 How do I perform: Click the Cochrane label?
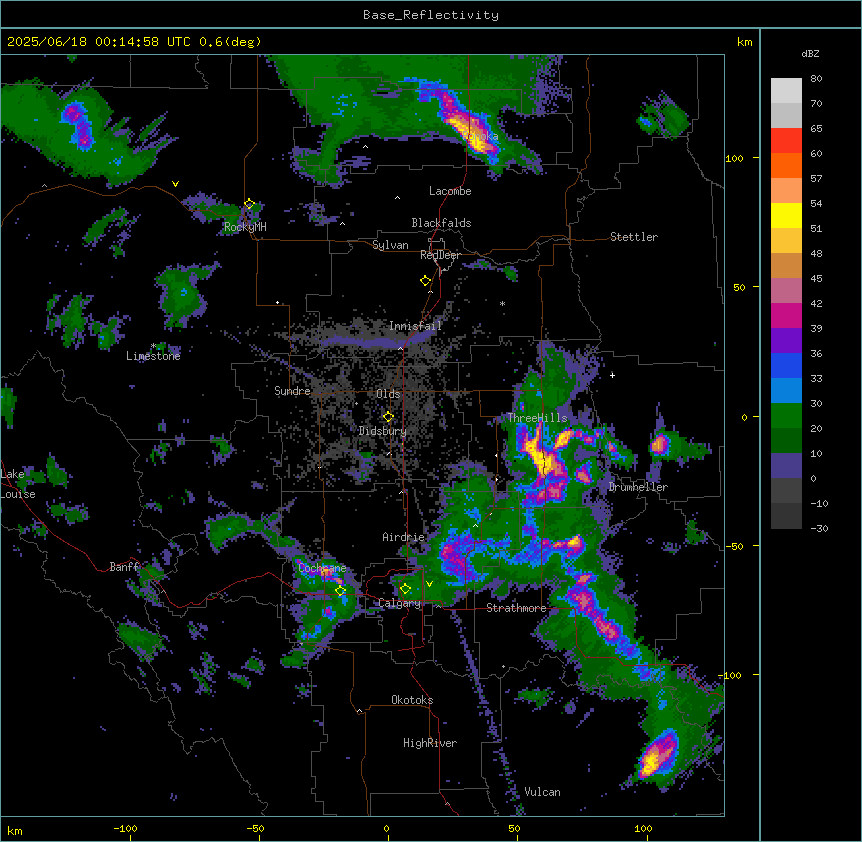(x=322, y=568)
